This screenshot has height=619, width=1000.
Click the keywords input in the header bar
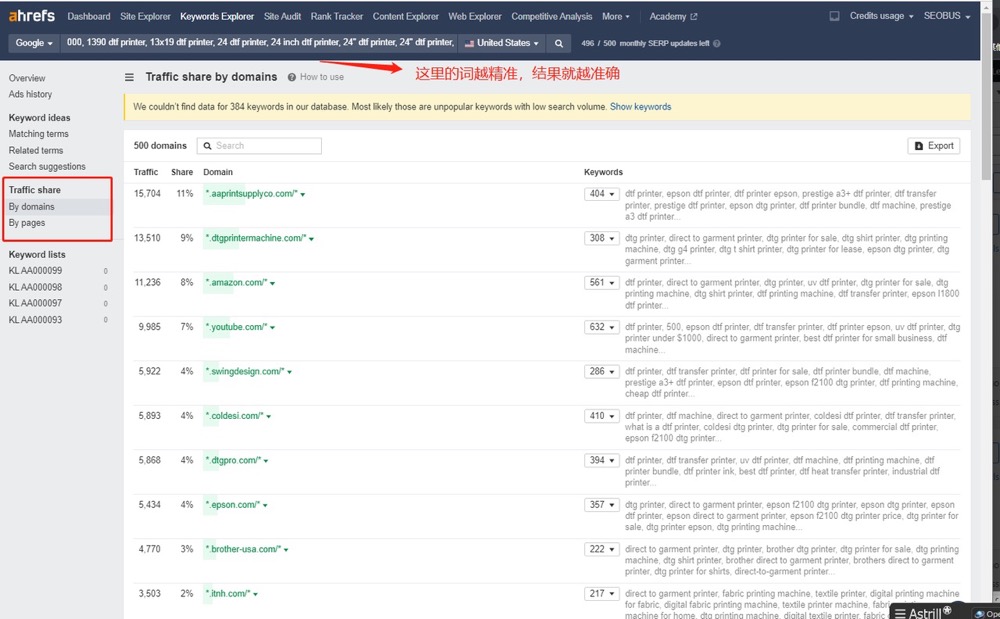[x=259, y=43]
